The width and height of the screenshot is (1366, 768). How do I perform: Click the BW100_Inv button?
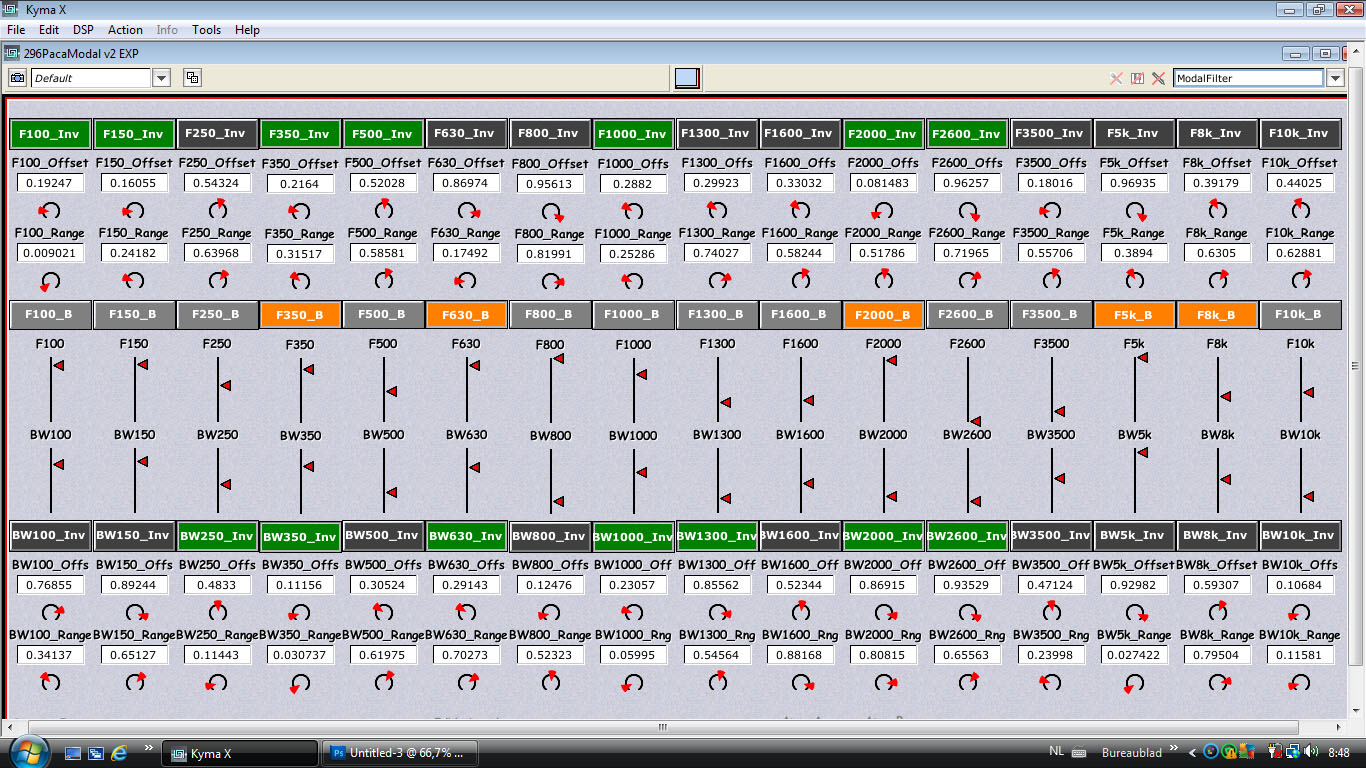tap(49, 535)
